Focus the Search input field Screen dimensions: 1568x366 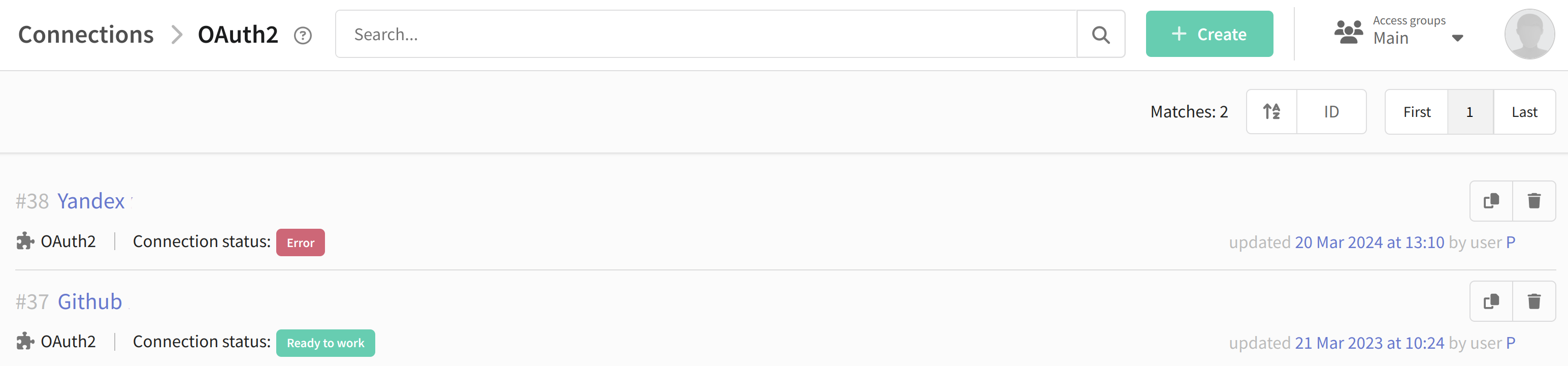(706, 34)
